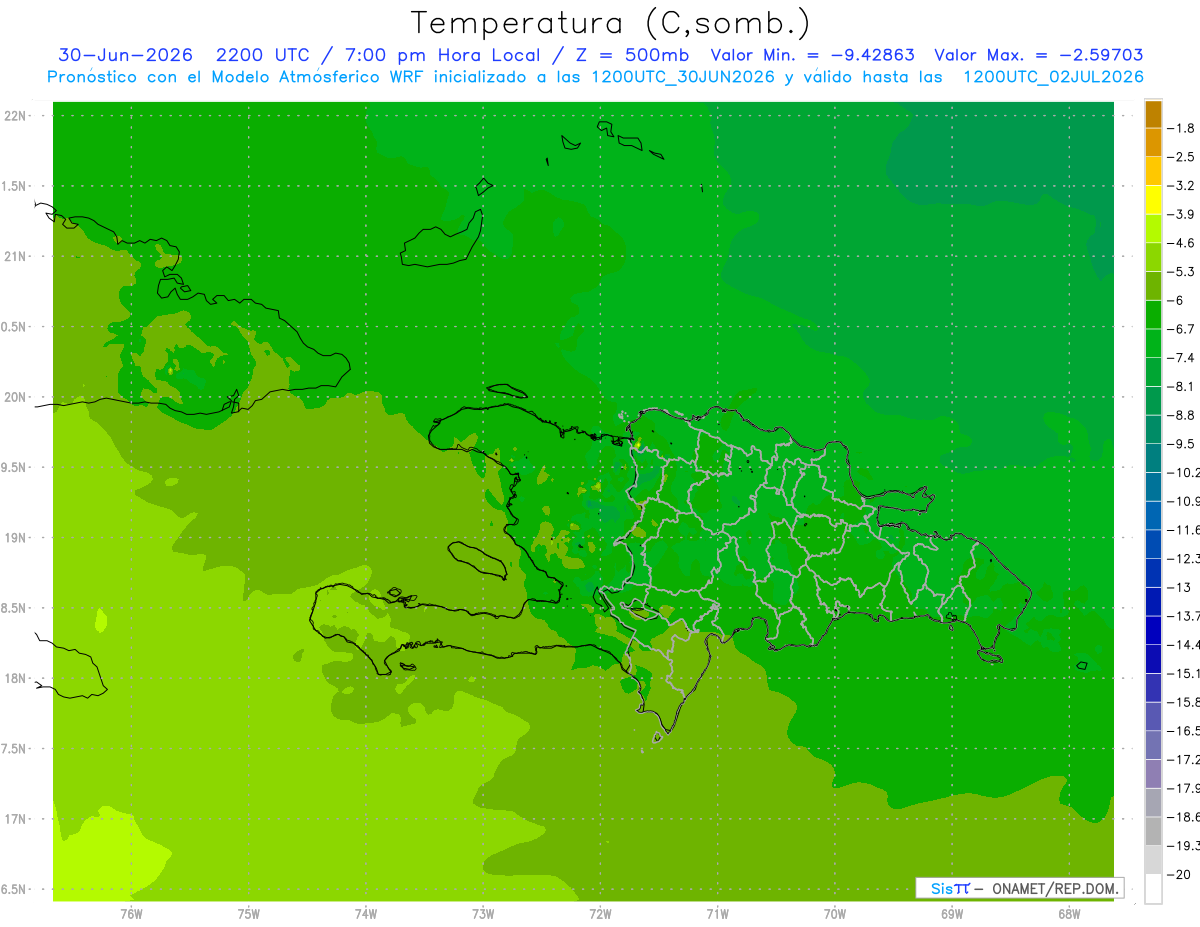
Task: Click the "71W" longitude label
Action: pos(717,913)
